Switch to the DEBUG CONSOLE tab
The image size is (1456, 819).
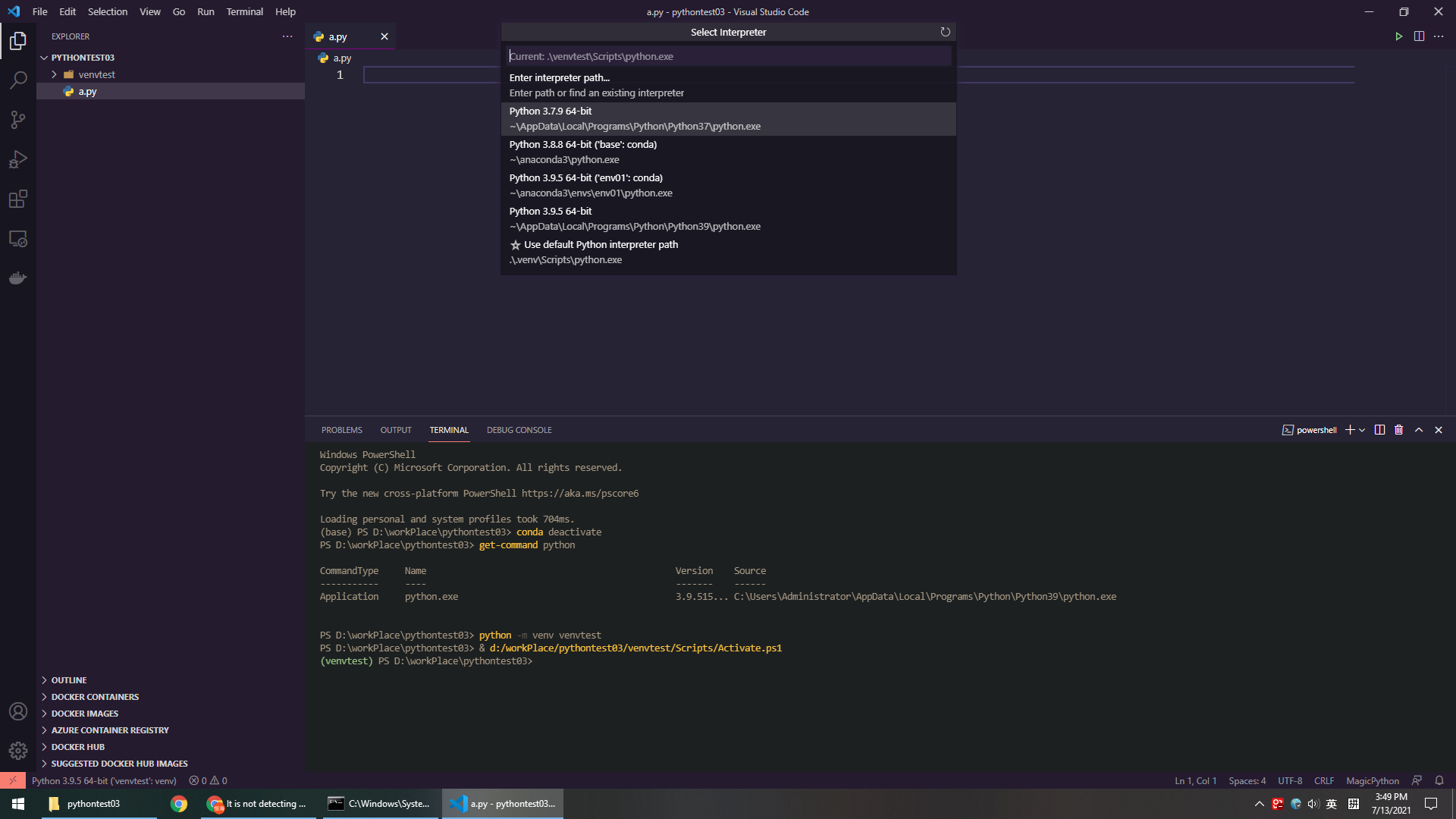point(519,430)
